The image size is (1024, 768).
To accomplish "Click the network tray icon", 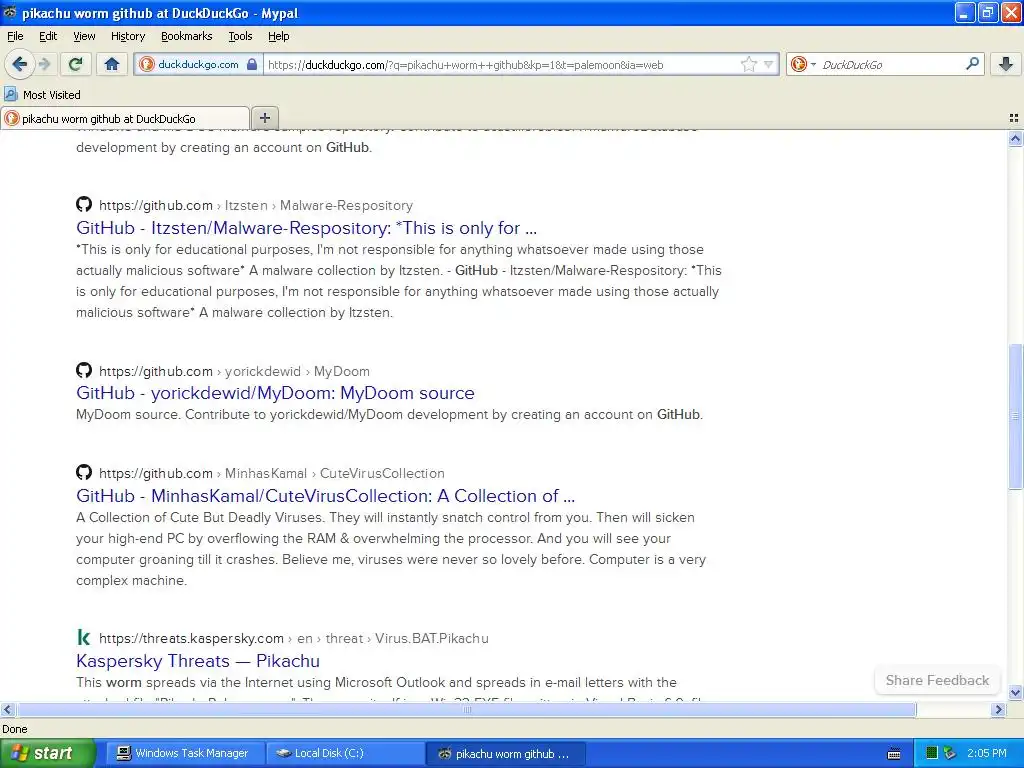I will [950, 753].
